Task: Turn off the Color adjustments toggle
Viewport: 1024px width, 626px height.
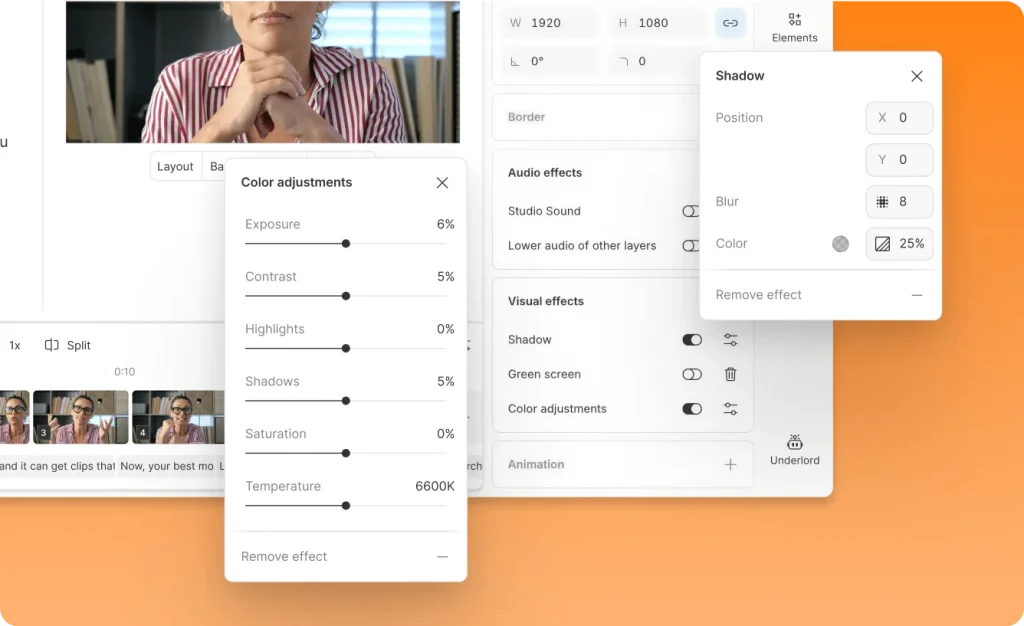Action: (692, 409)
